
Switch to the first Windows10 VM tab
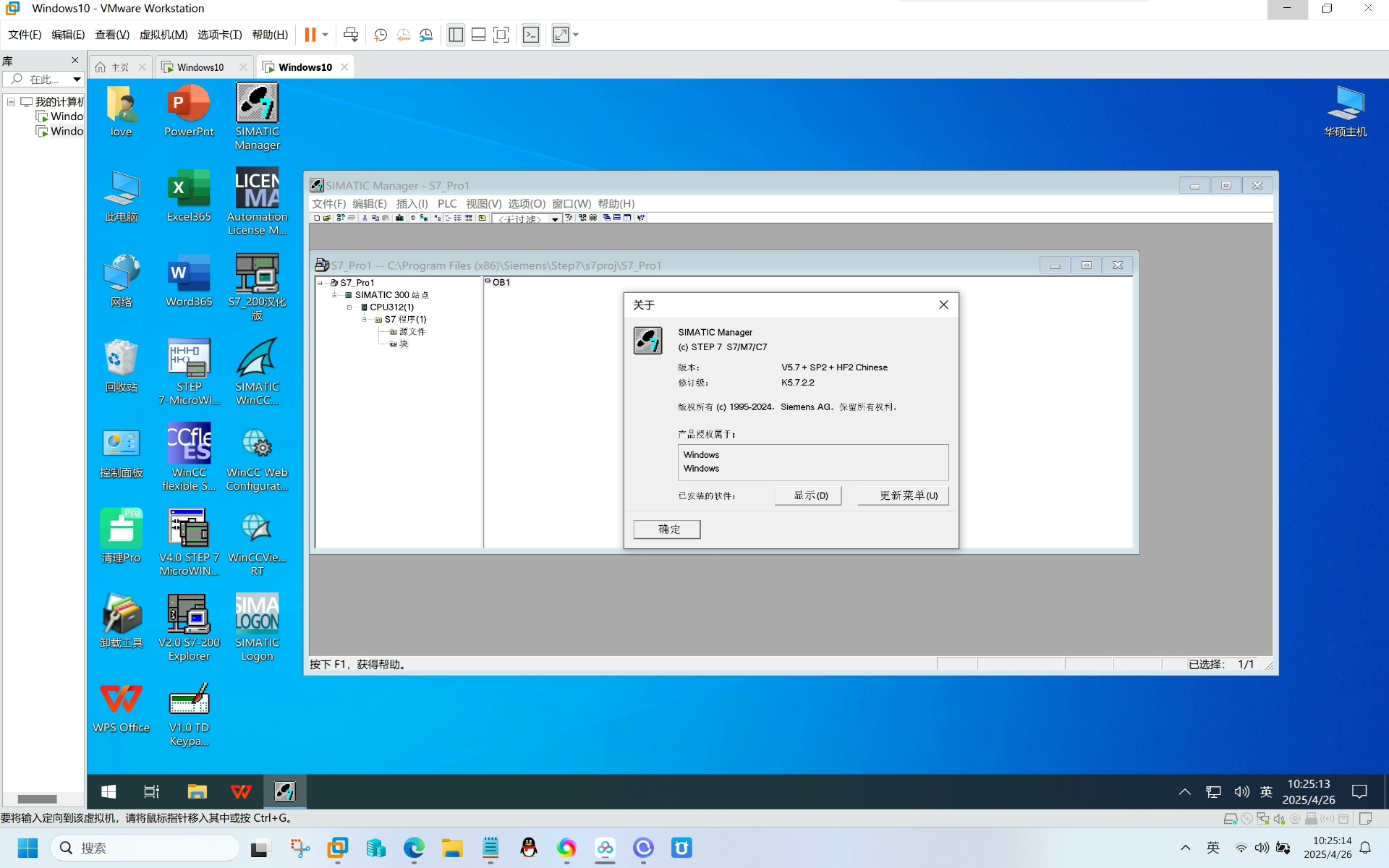tap(200, 67)
